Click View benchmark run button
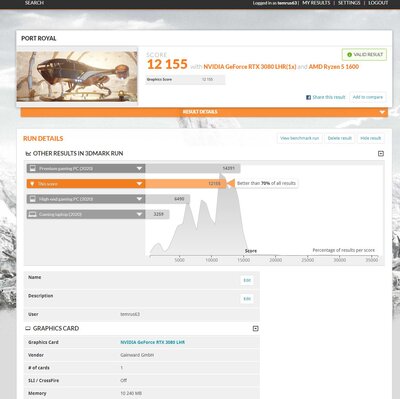 299,138
